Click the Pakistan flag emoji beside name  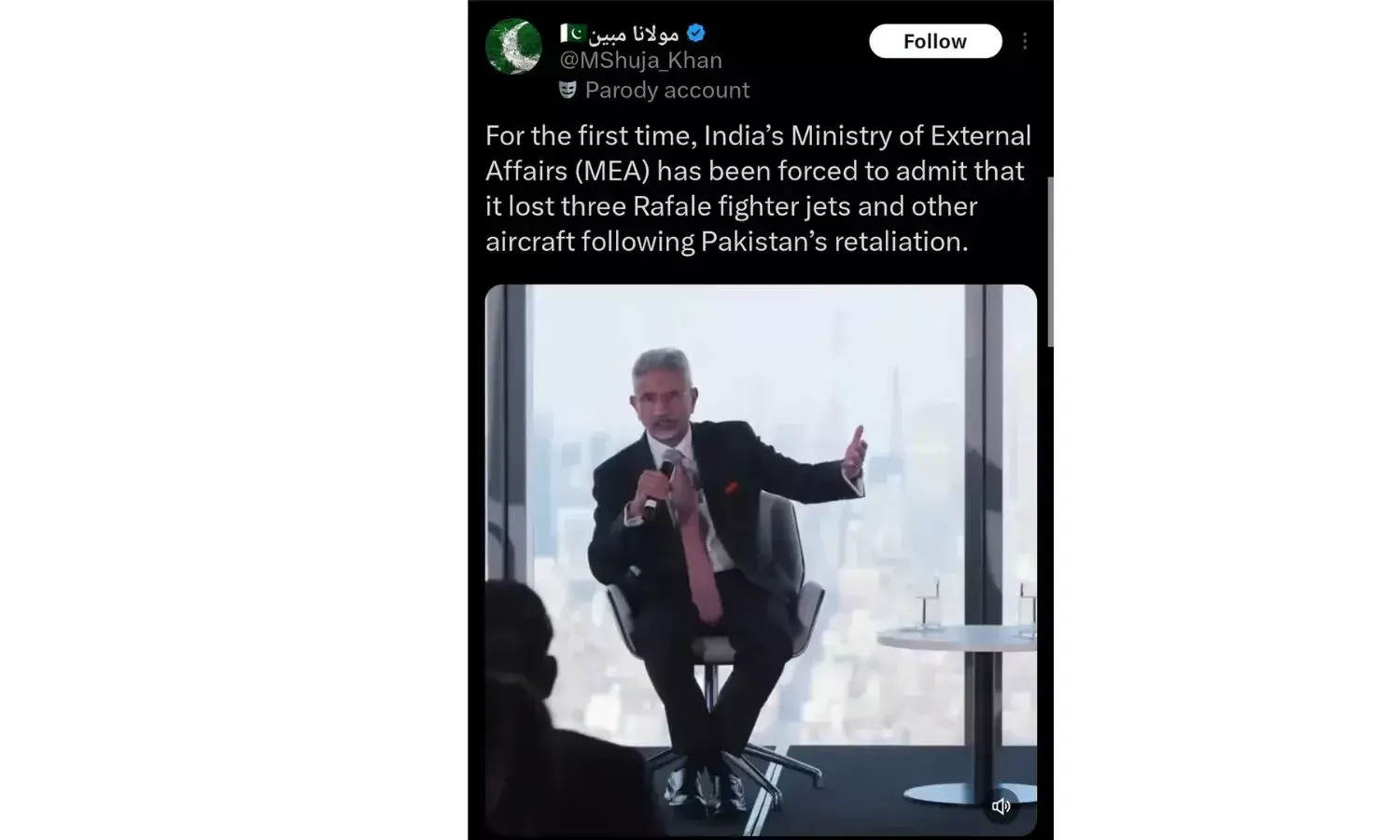coord(572,34)
